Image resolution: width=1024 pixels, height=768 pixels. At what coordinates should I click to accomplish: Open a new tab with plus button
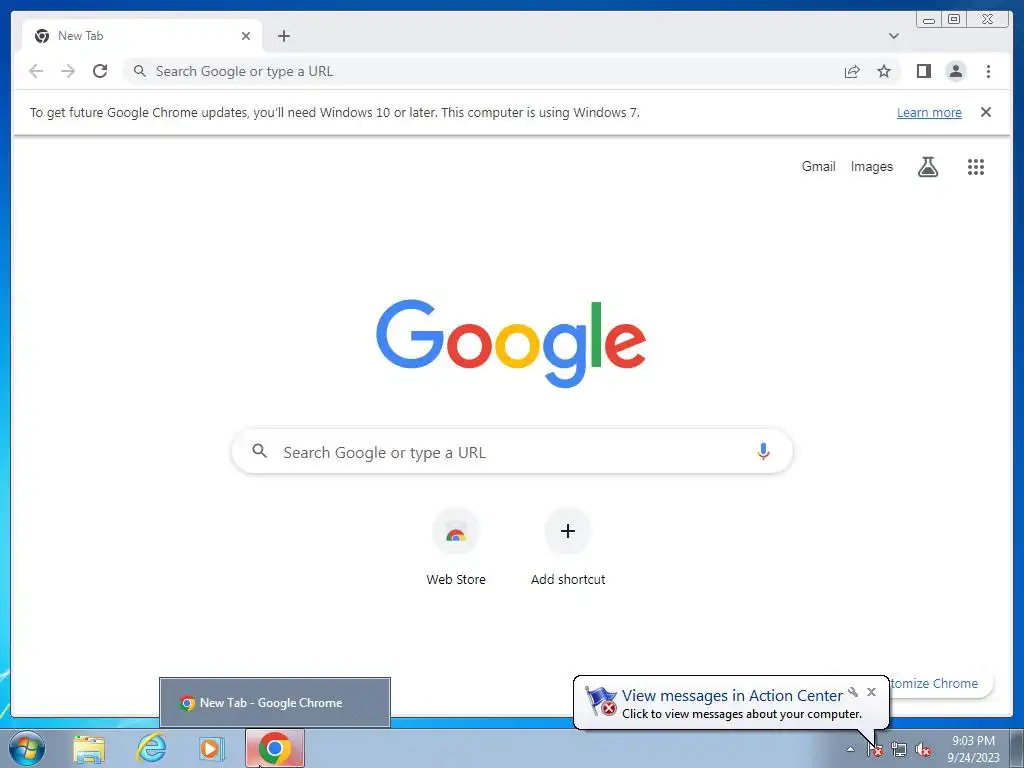coord(283,36)
